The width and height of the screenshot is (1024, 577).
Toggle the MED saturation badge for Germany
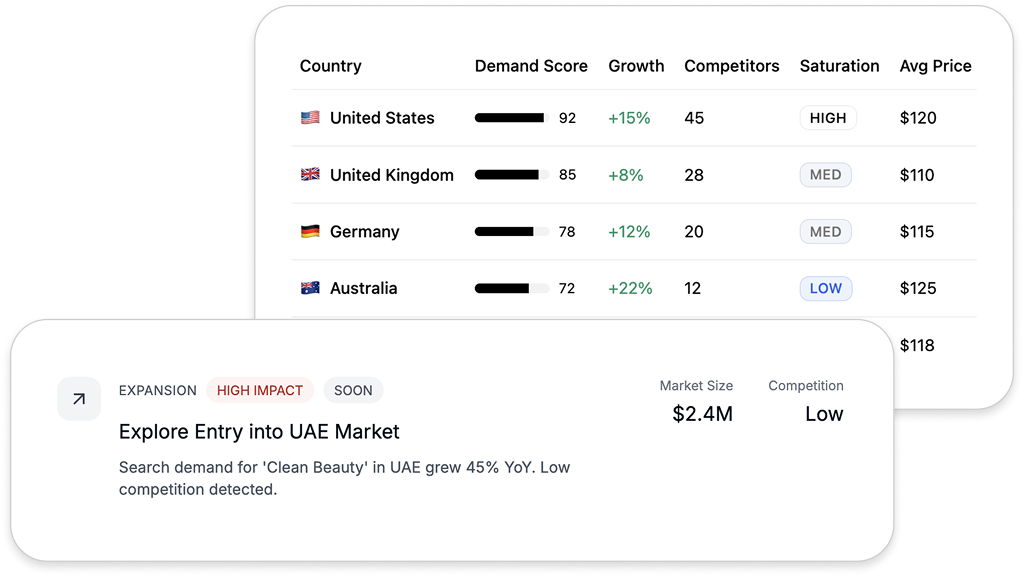825,231
